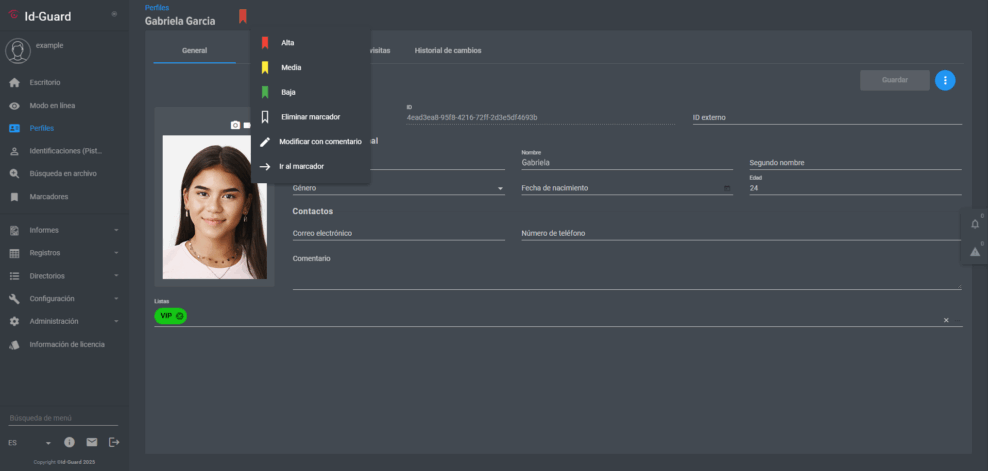Open the notifications bell on the right edge
988x471 pixels.
tap(975, 223)
